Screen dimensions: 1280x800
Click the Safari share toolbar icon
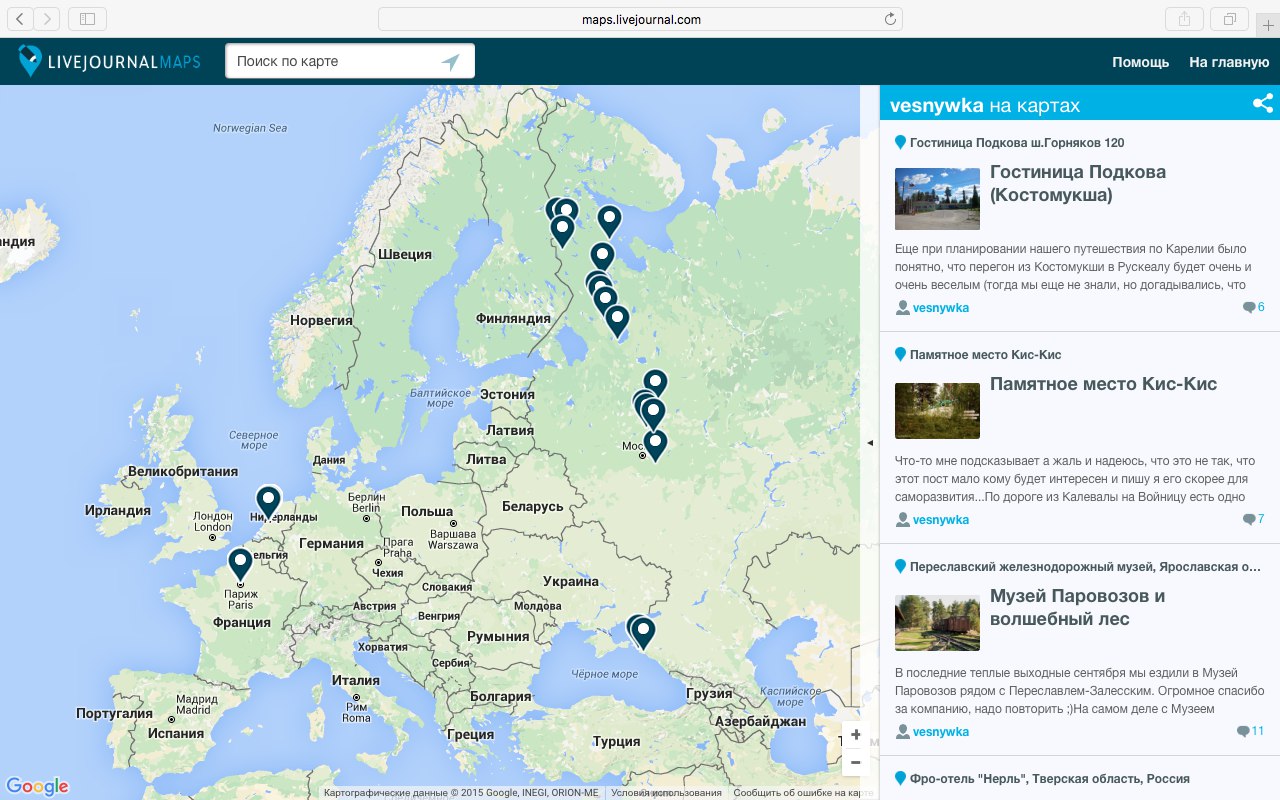pyautogui.click(x=1184, y=19)
